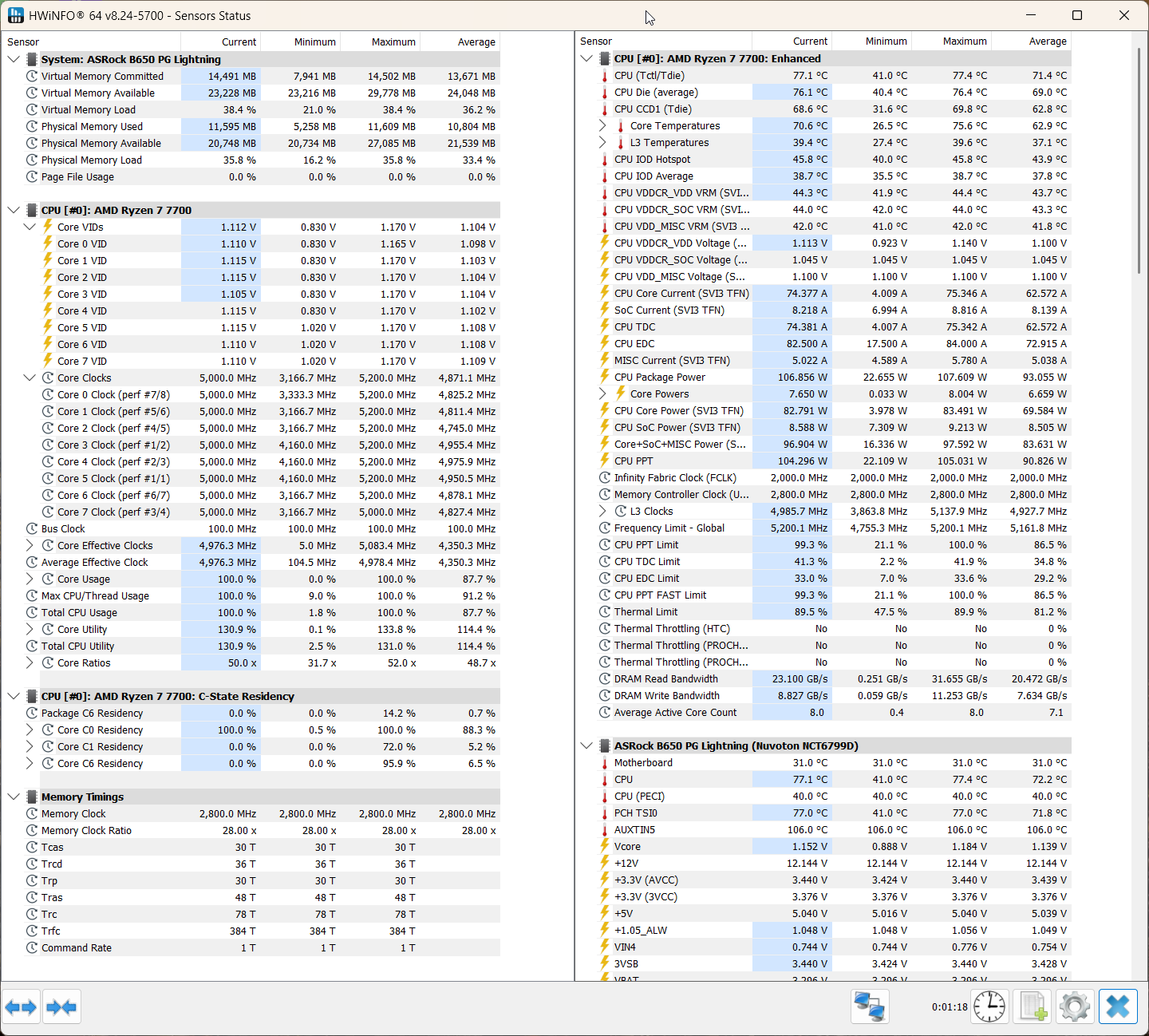
Task: Expand the Core Temperatures node
Action: [x=602, y=125]
